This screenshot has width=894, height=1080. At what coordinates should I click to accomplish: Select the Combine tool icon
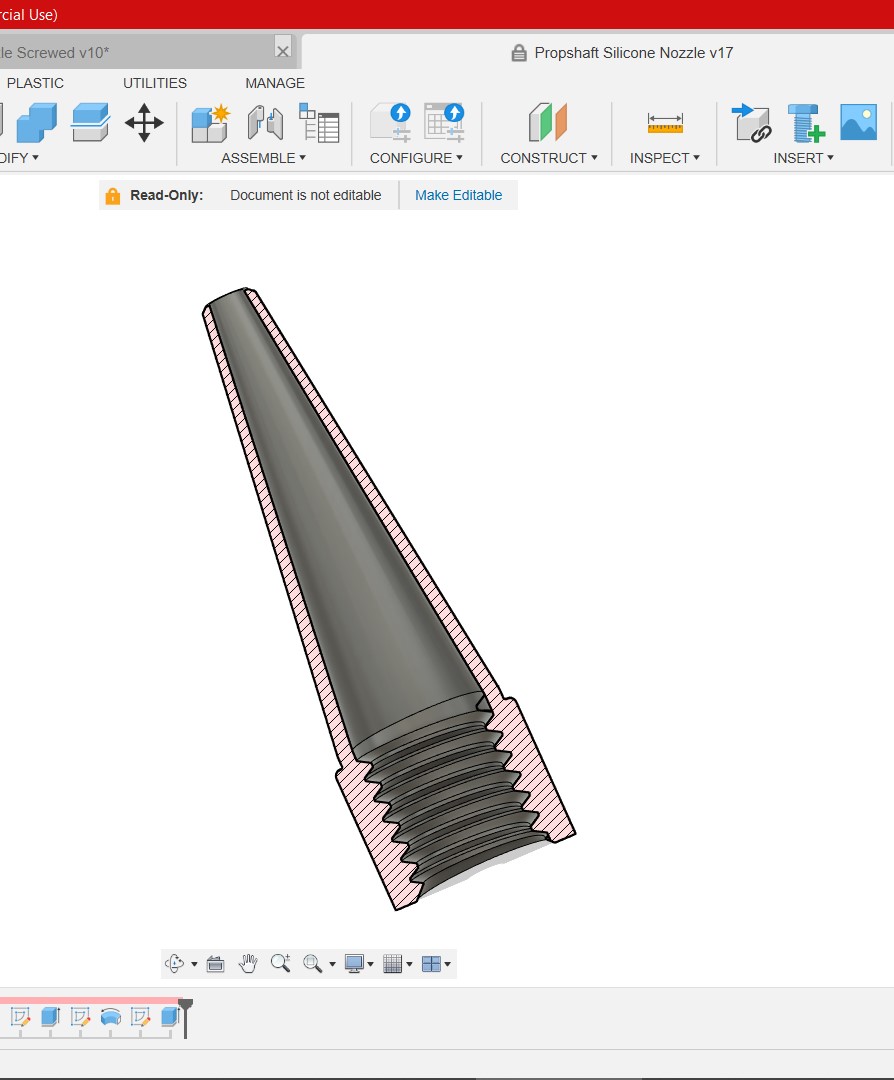coord(37,123)
